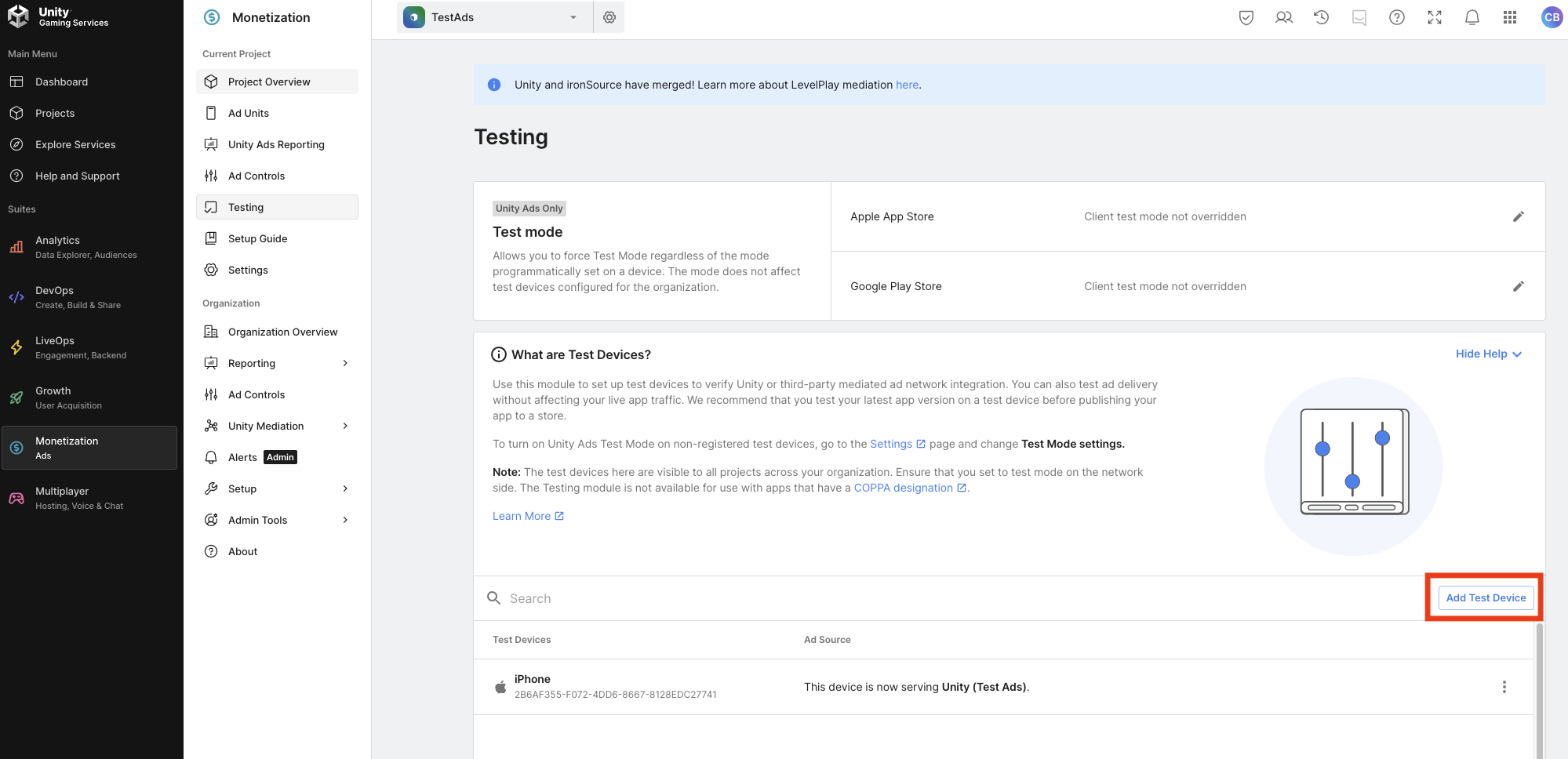The width and height of the screenshot is (1568, 759).
Task: Click the Unity Ads Only badge
Action: 529,209
